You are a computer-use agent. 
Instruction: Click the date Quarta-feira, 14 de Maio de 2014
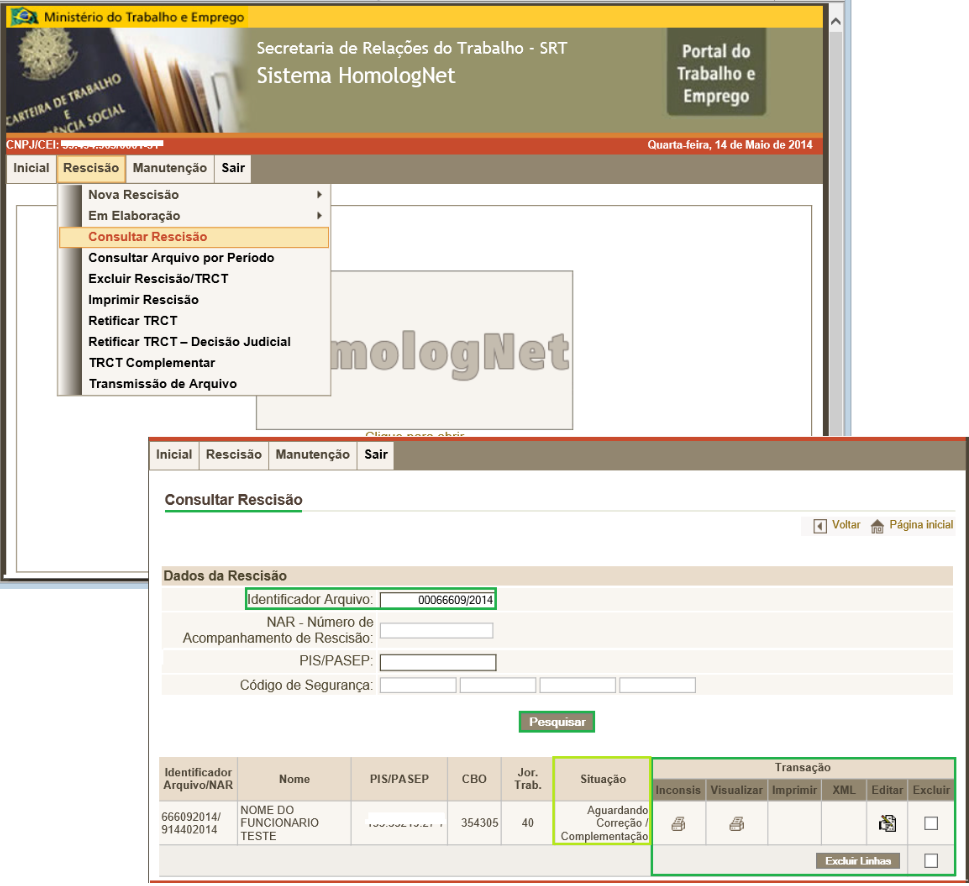coord(730,145)
